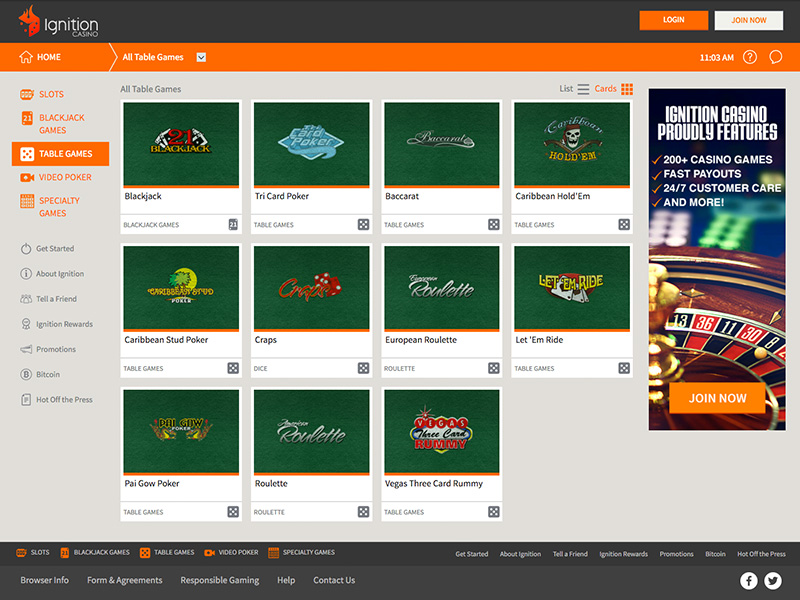Viewport: 800px width, 600px height.
Task: Open the help question mark icon
Action: click(x=749, y=57)
